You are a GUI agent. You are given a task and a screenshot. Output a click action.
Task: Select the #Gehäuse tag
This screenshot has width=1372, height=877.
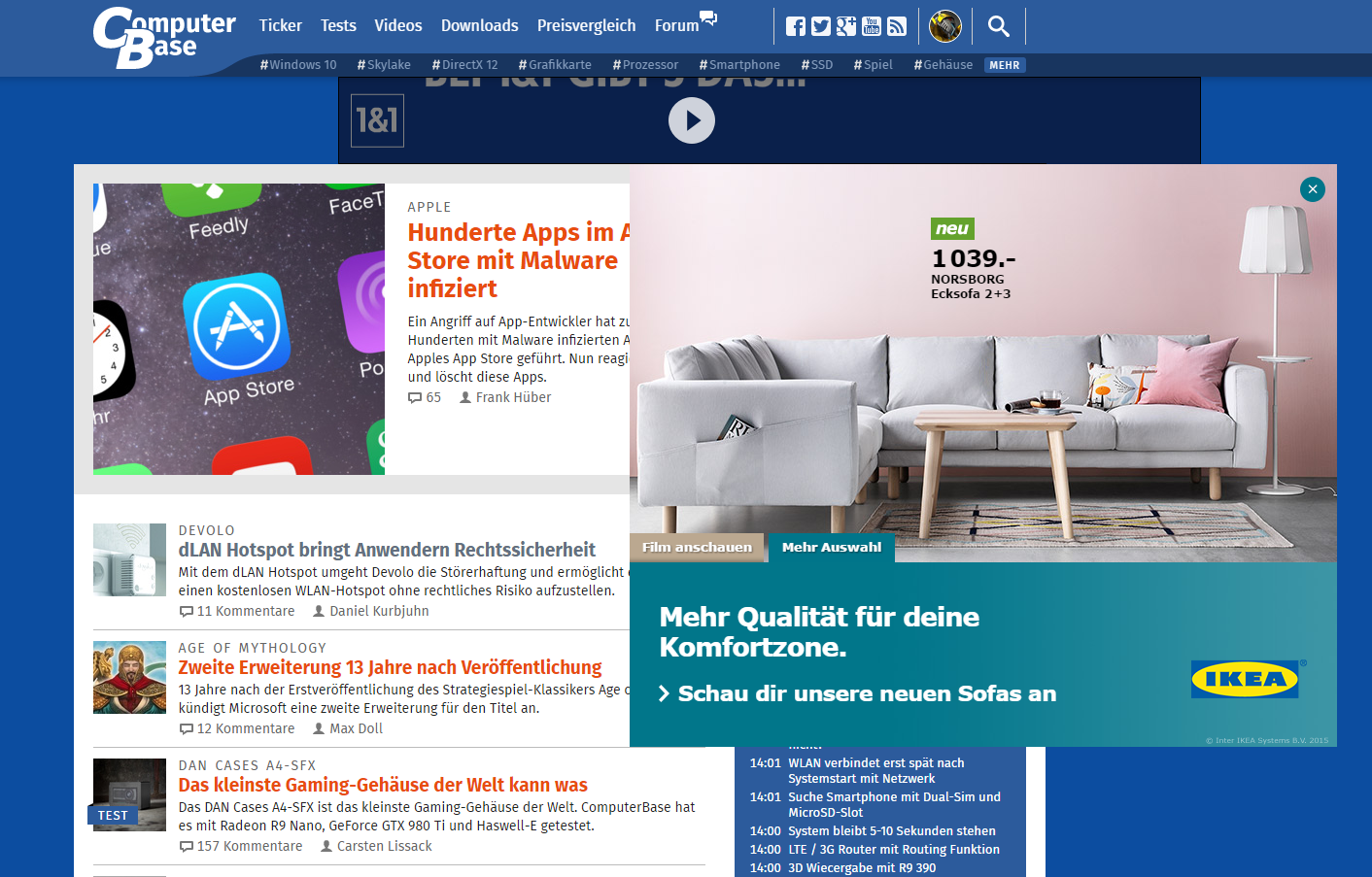pyautogui.click(x=943, y=65)
